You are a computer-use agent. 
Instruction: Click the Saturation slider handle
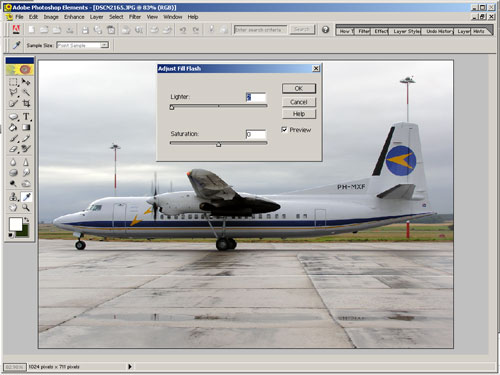pyautogui.click(x=218, y=144)
